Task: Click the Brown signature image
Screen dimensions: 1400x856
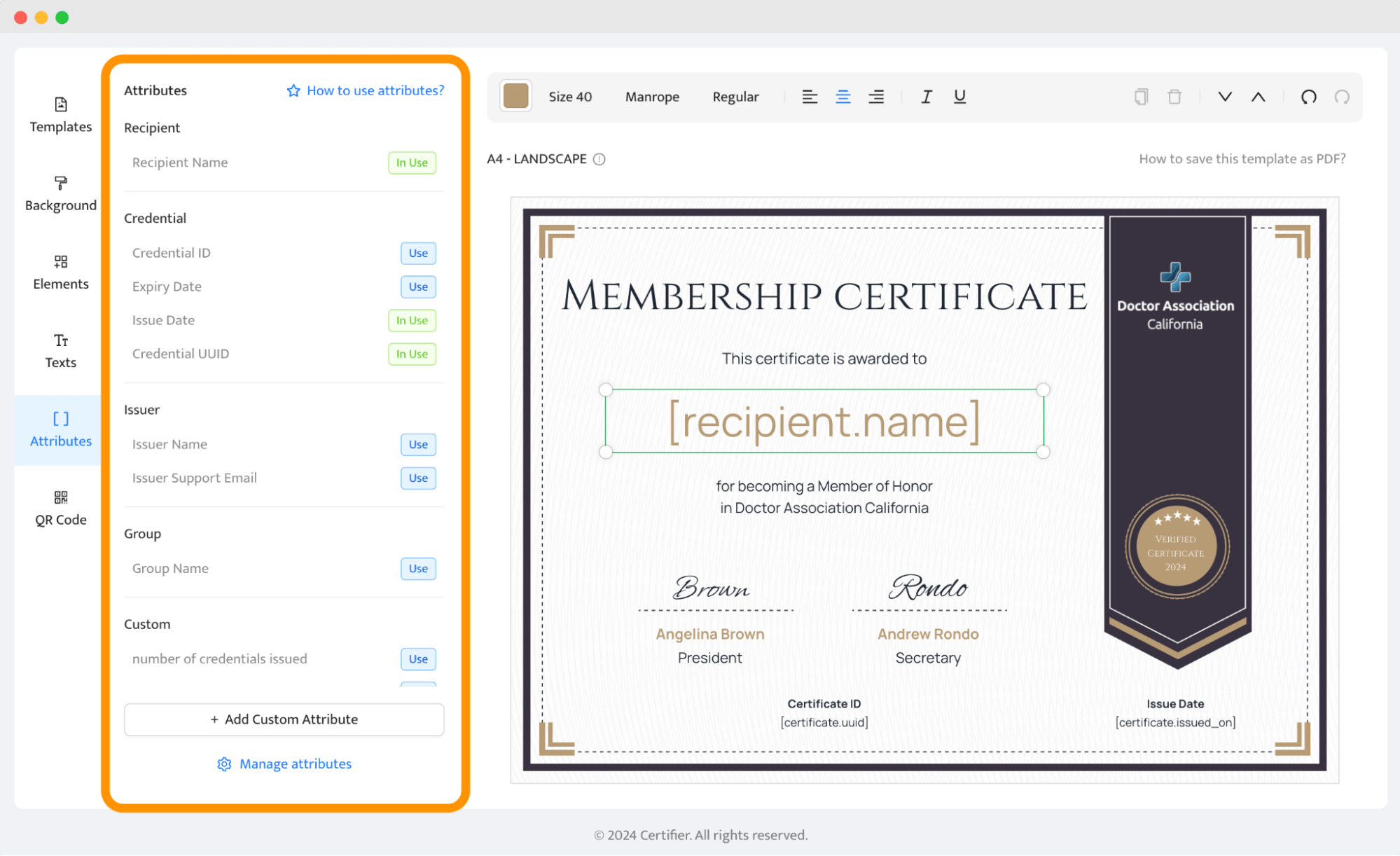Action: coord(711,587)
